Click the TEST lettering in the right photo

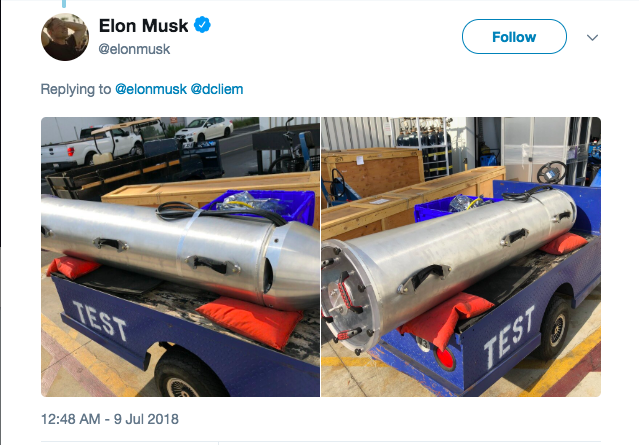click(509, 336)
